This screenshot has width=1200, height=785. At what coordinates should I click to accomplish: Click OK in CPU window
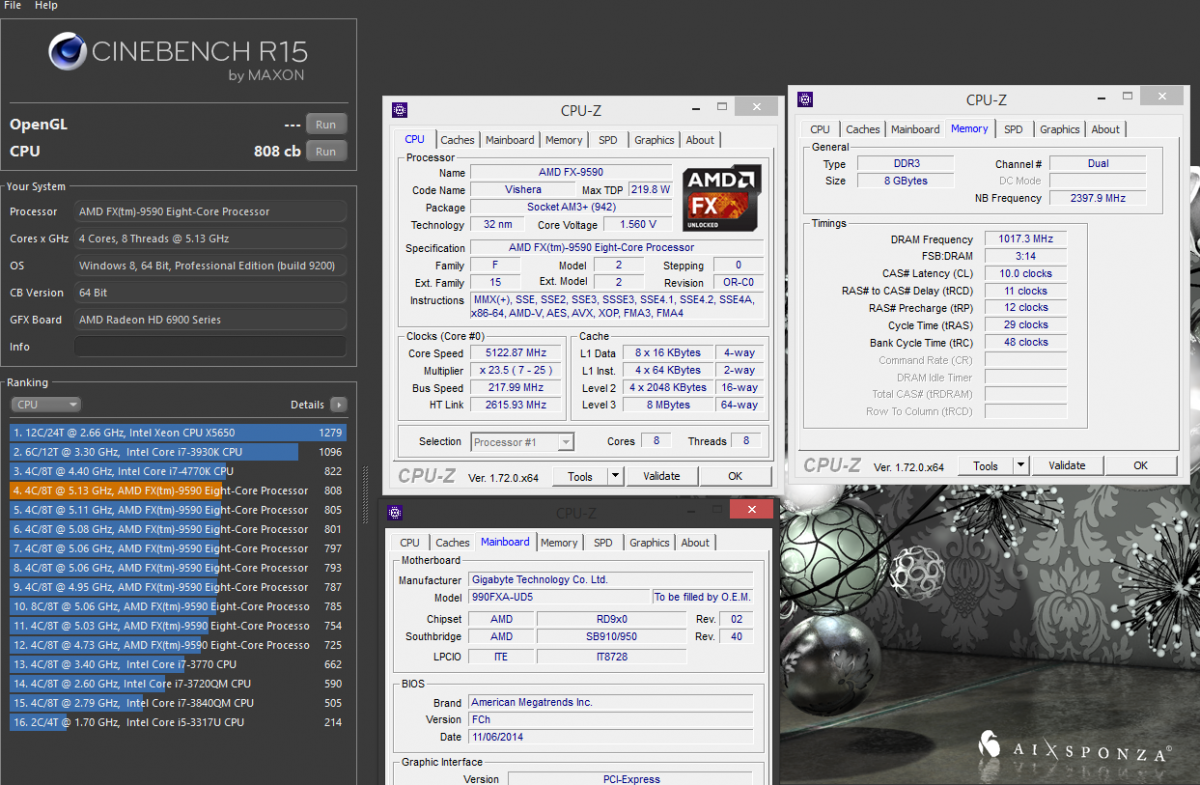coord(735,476)
